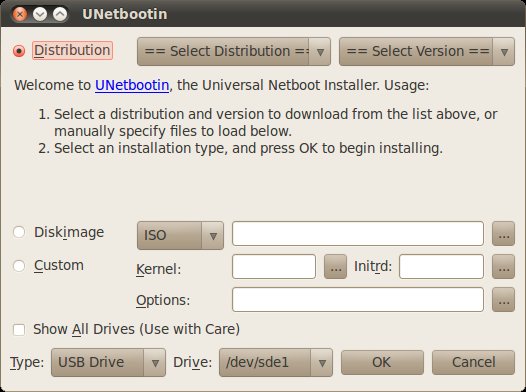Screen dimensions: 526x392
Task: Click the Cancel button
Action: 473,362
